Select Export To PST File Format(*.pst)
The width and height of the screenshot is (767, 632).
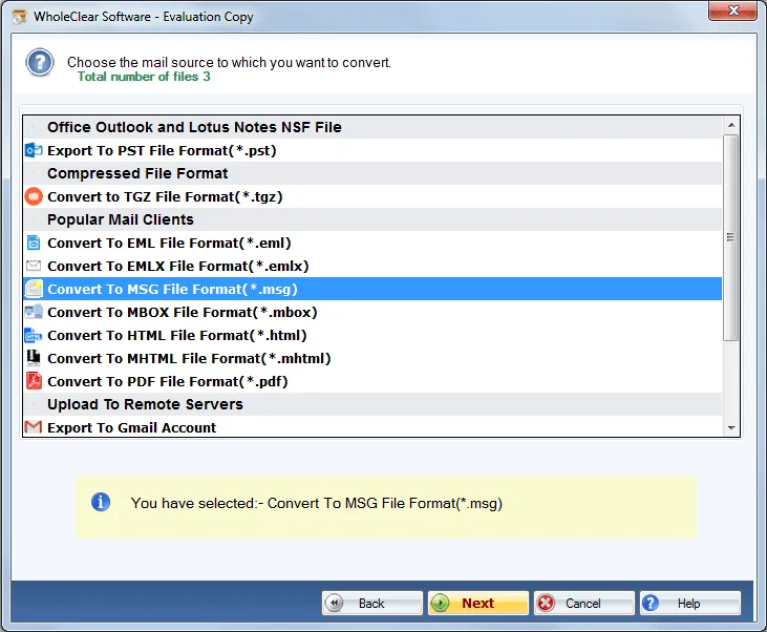point(372,151)
